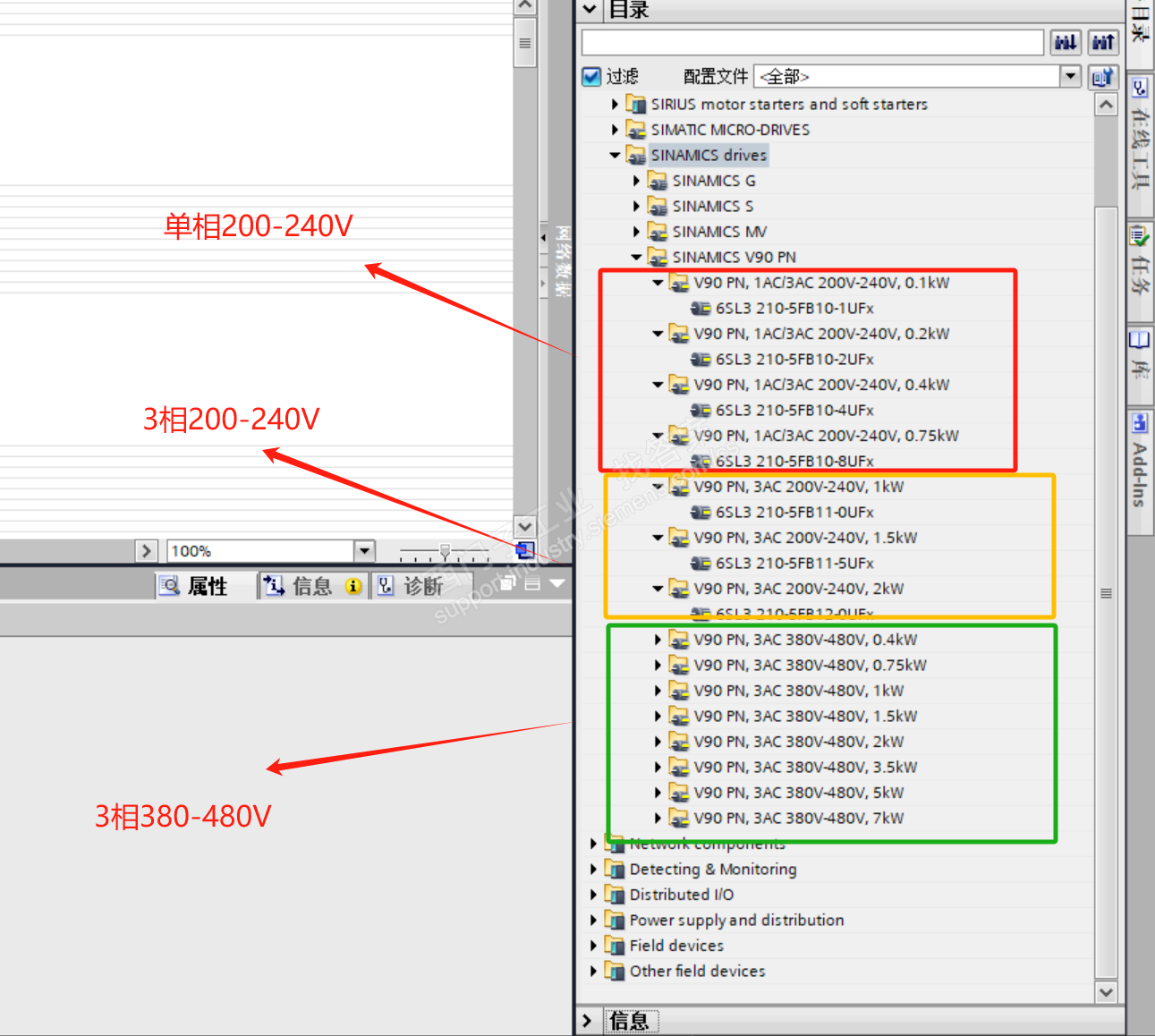Expand V90 PN 3AC 380V-480V, 1.5kW node
The height and width of the screenshot is (1036, 1155).
pos(658,717)
